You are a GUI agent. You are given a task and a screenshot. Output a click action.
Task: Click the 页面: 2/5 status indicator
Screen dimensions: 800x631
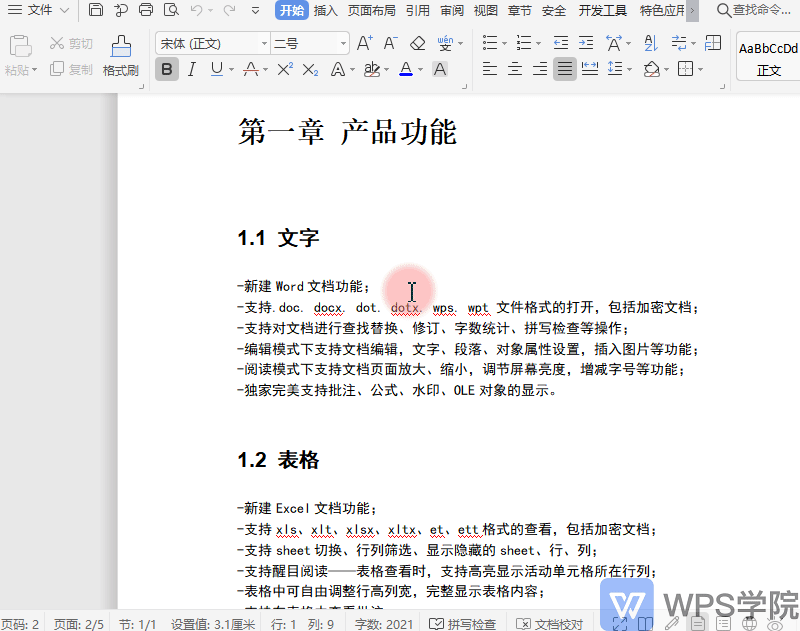tap(79, 624)
